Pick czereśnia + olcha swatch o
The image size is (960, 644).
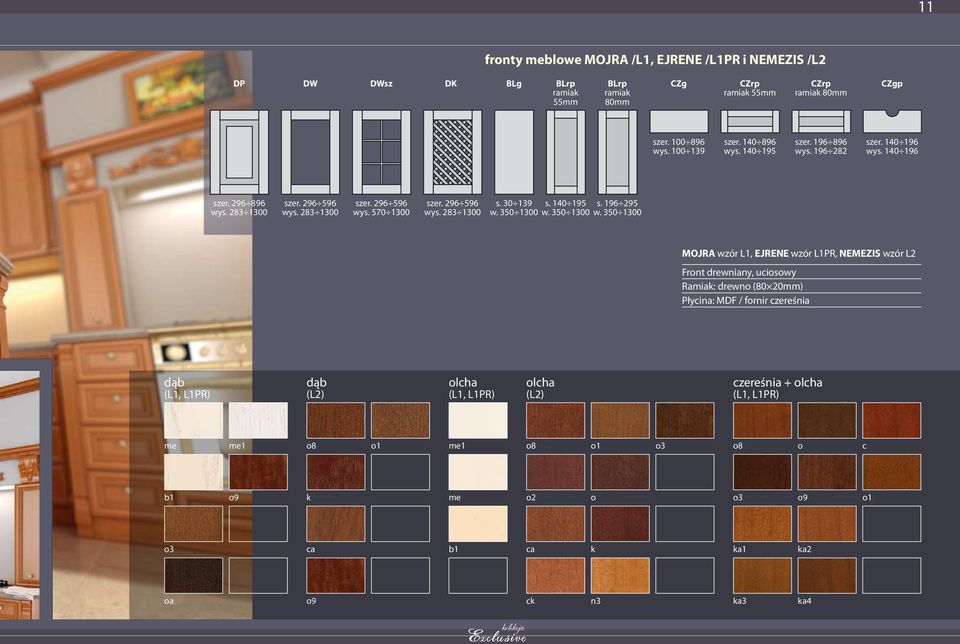(827, 421)
